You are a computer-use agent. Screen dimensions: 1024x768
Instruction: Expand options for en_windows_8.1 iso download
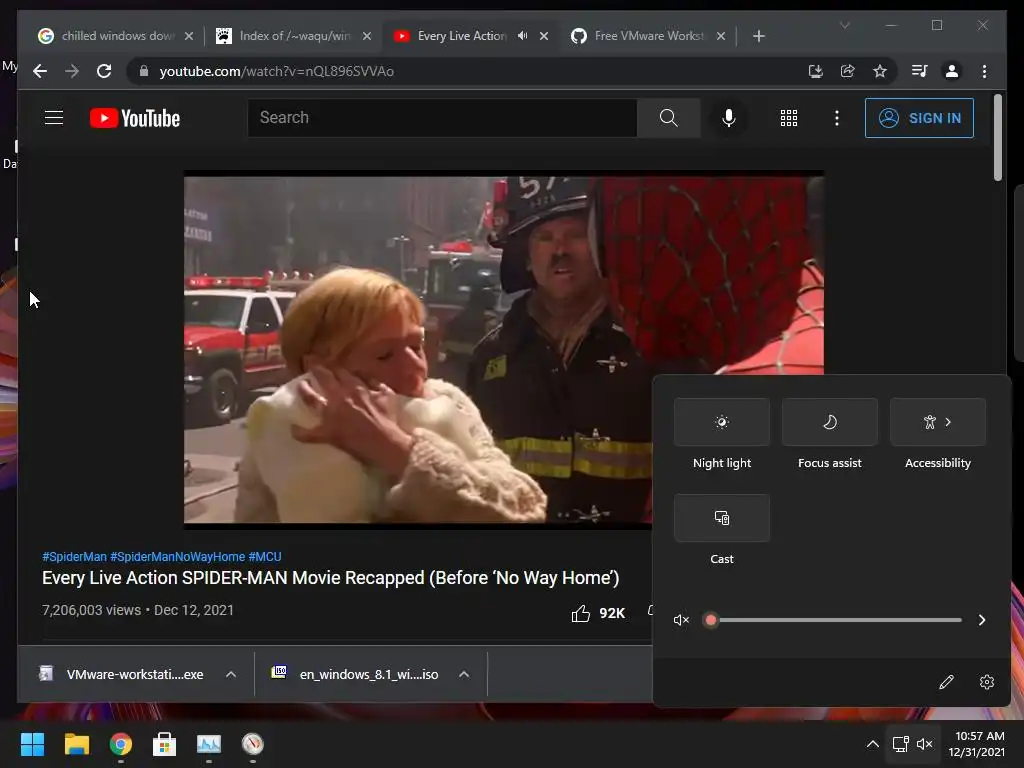(464, 674)
